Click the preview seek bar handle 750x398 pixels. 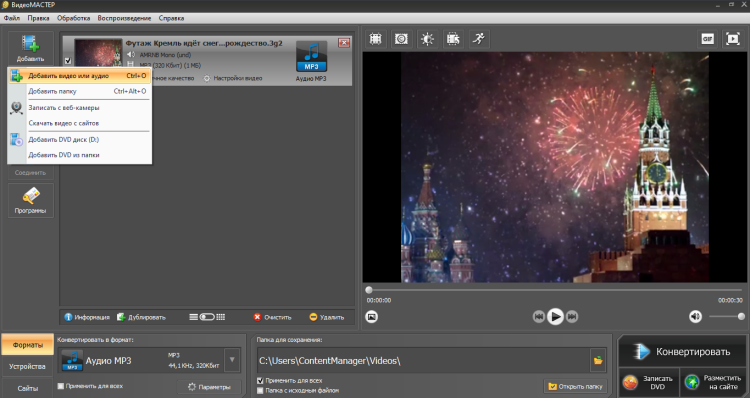click(x=369, y=290)
